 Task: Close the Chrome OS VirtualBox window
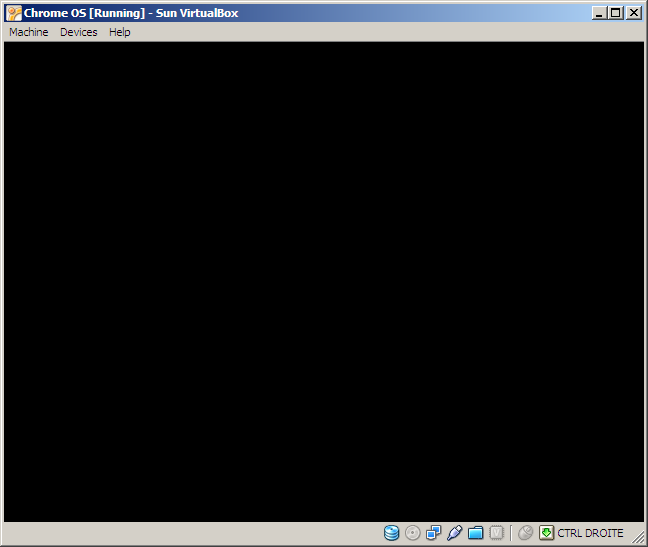634,13
